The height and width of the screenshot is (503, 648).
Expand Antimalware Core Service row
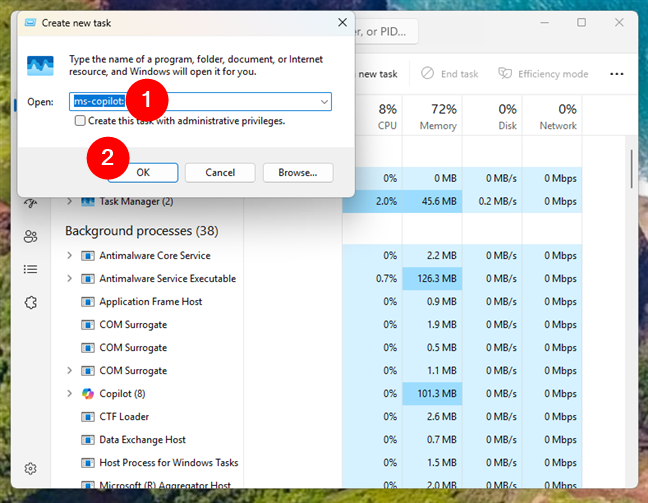(69, 255)
